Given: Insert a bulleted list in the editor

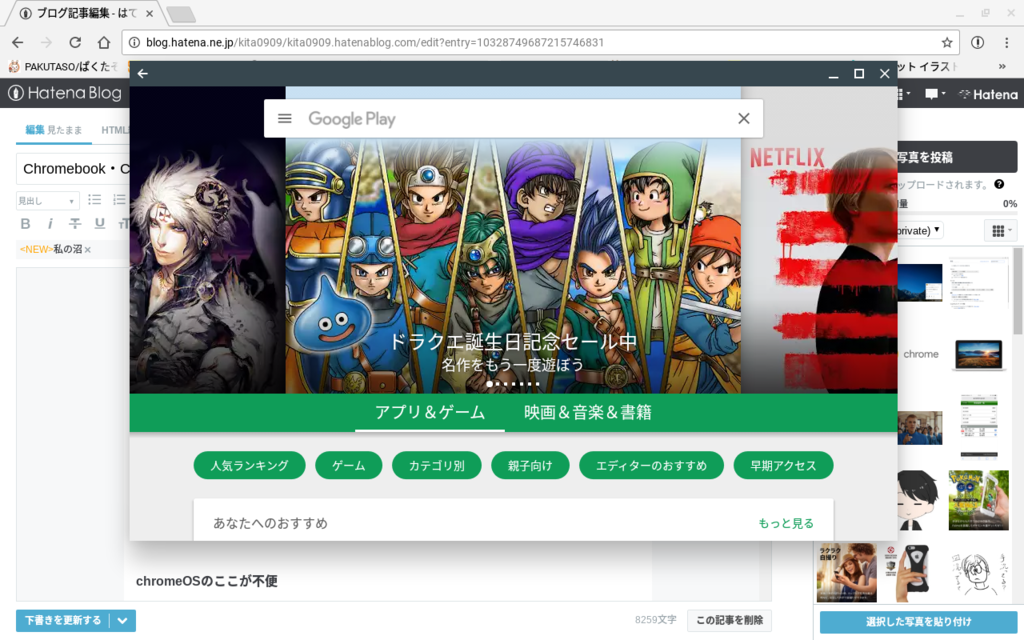Looking at the screenshot, I should [x=95, y=200].
